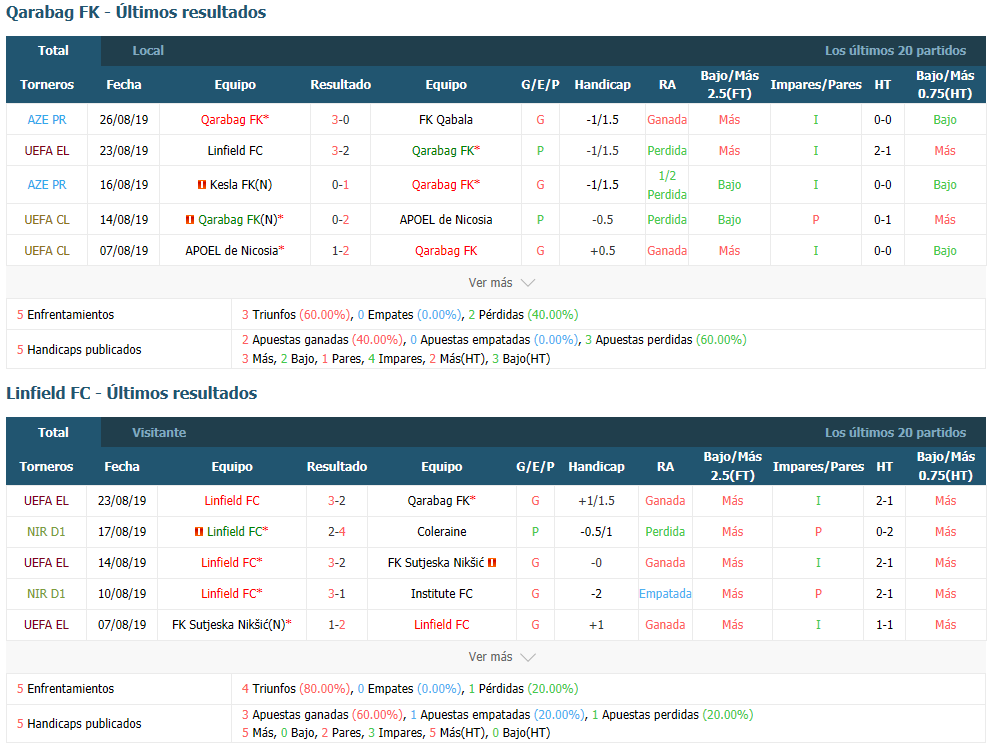The image size is (993, 747).
Task: Click the 'Qarabag FK - Últimos resultados' heading
Action: (x=136, y=12)
